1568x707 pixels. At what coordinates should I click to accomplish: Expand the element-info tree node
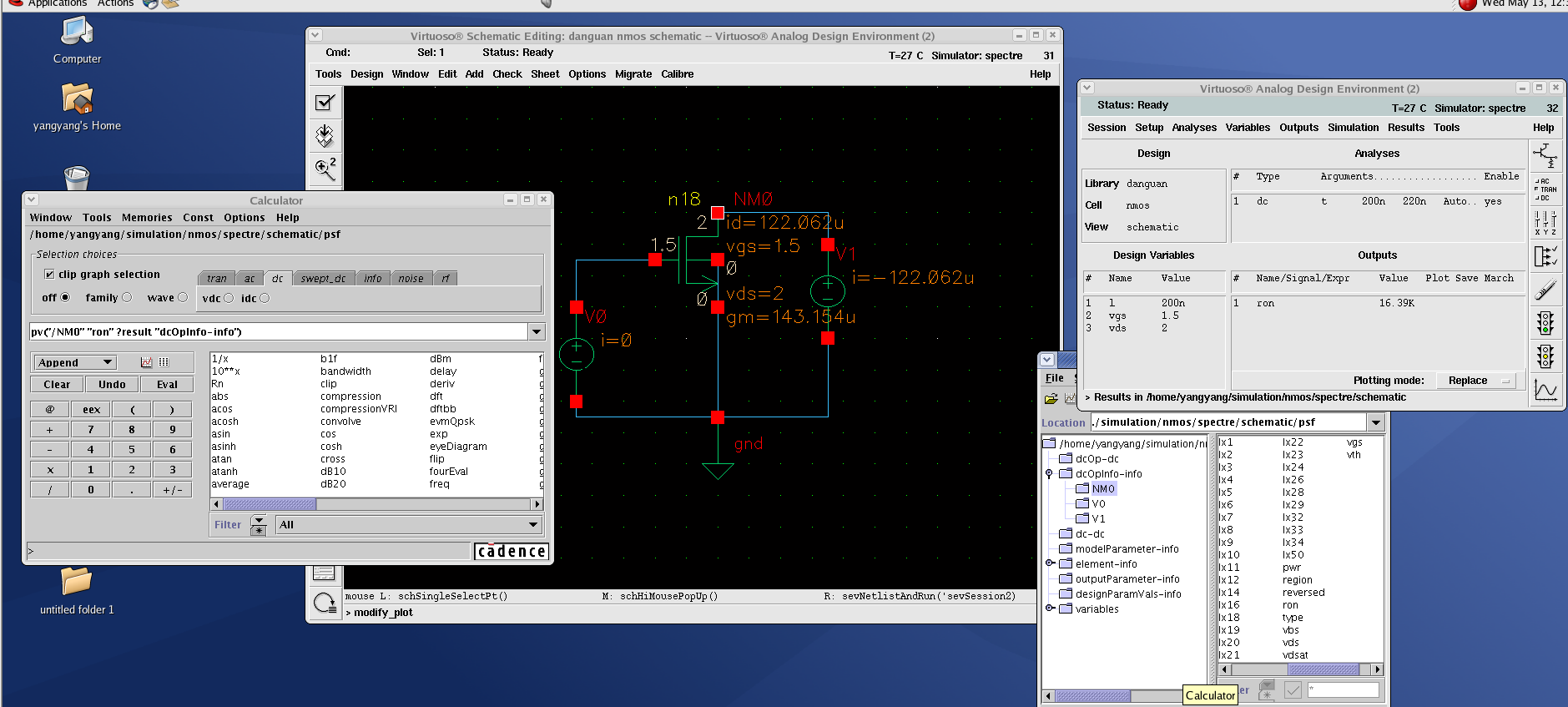pyautogui.click(x=1049, y=564)
